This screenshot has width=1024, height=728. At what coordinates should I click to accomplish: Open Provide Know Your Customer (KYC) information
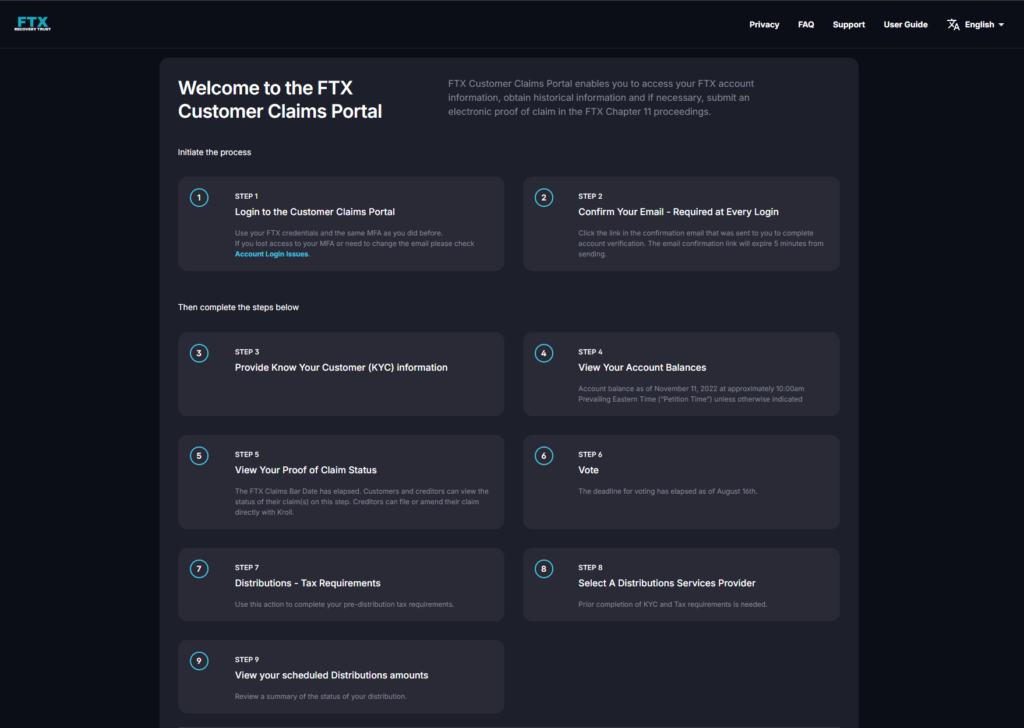click(x=341, y=368)
